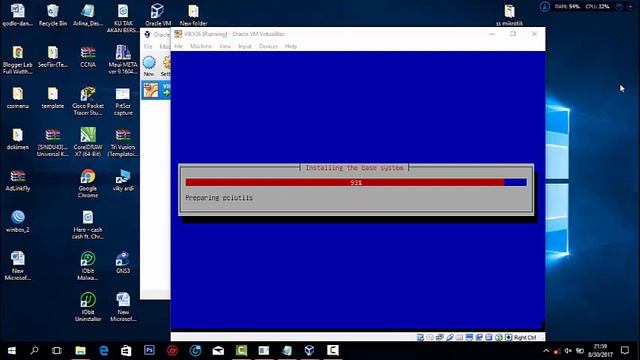Open the 'dokimen' desktop folder

tap(18, 139)
